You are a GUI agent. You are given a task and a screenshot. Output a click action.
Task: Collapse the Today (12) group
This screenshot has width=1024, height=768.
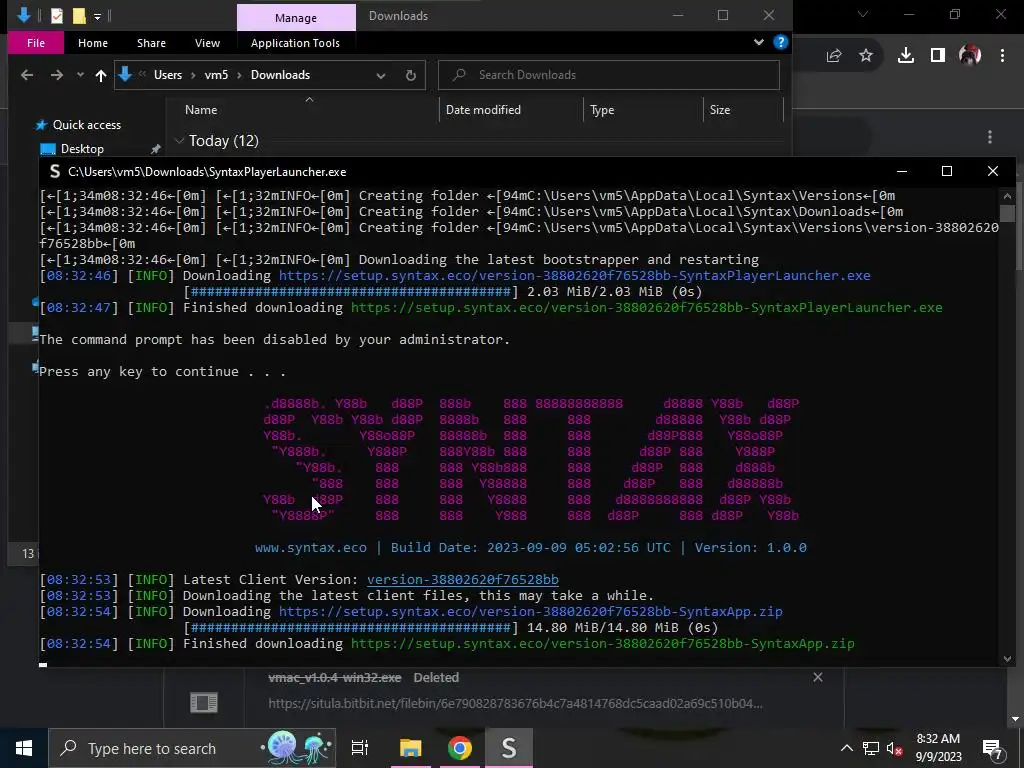coord(179,141)
